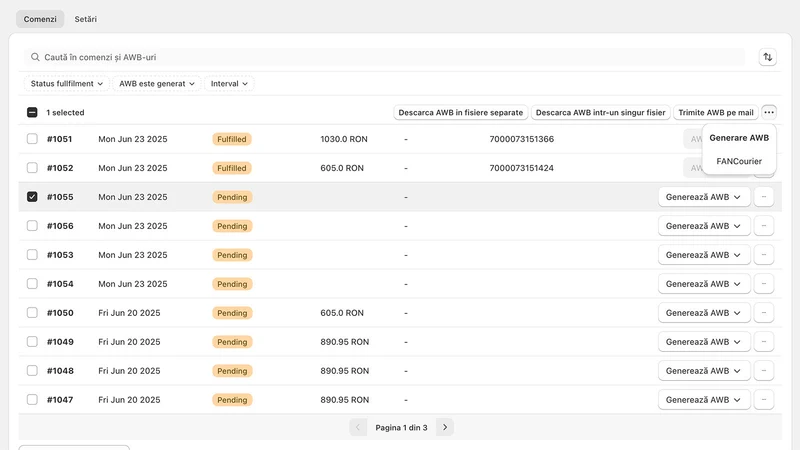The width and height of the screenshot is (800, 450).
Task: Select order #1052 checkbox
Action: click(x=32, y=168)
